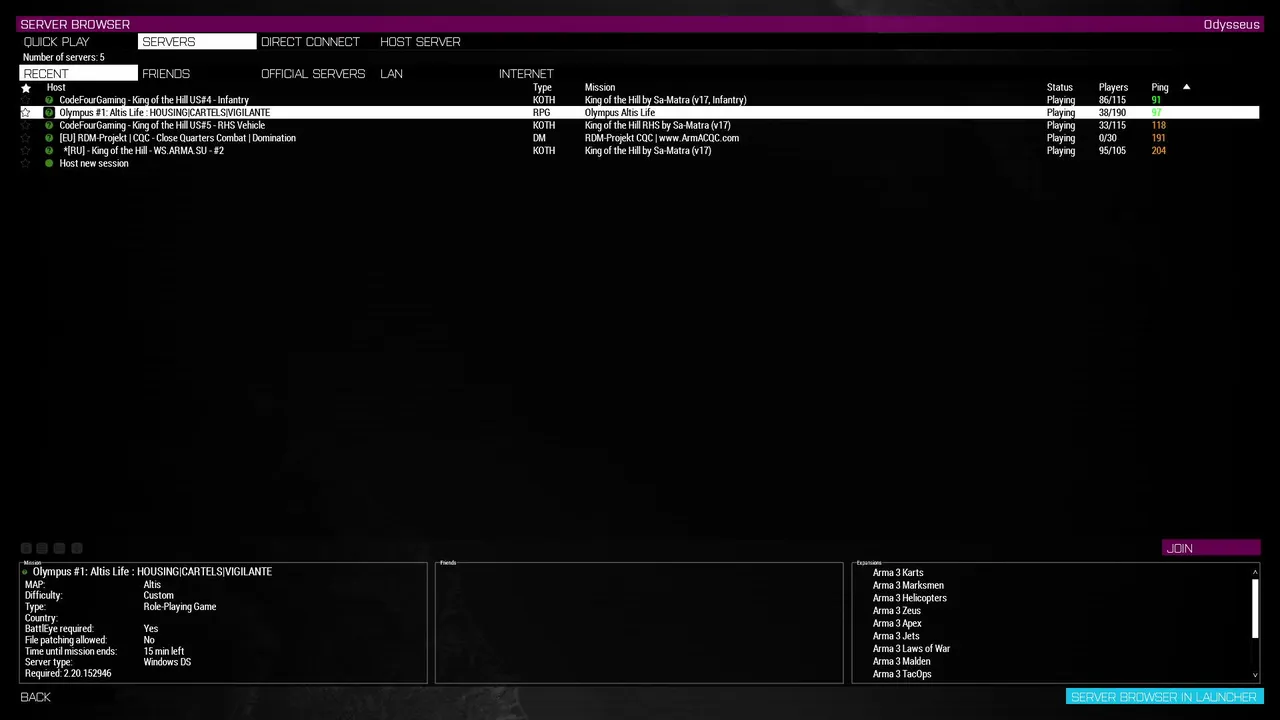1280x720 pixels.
Task: Click Arma 3 Marksmen expansion entry
Action: click(x=908, y=586)
